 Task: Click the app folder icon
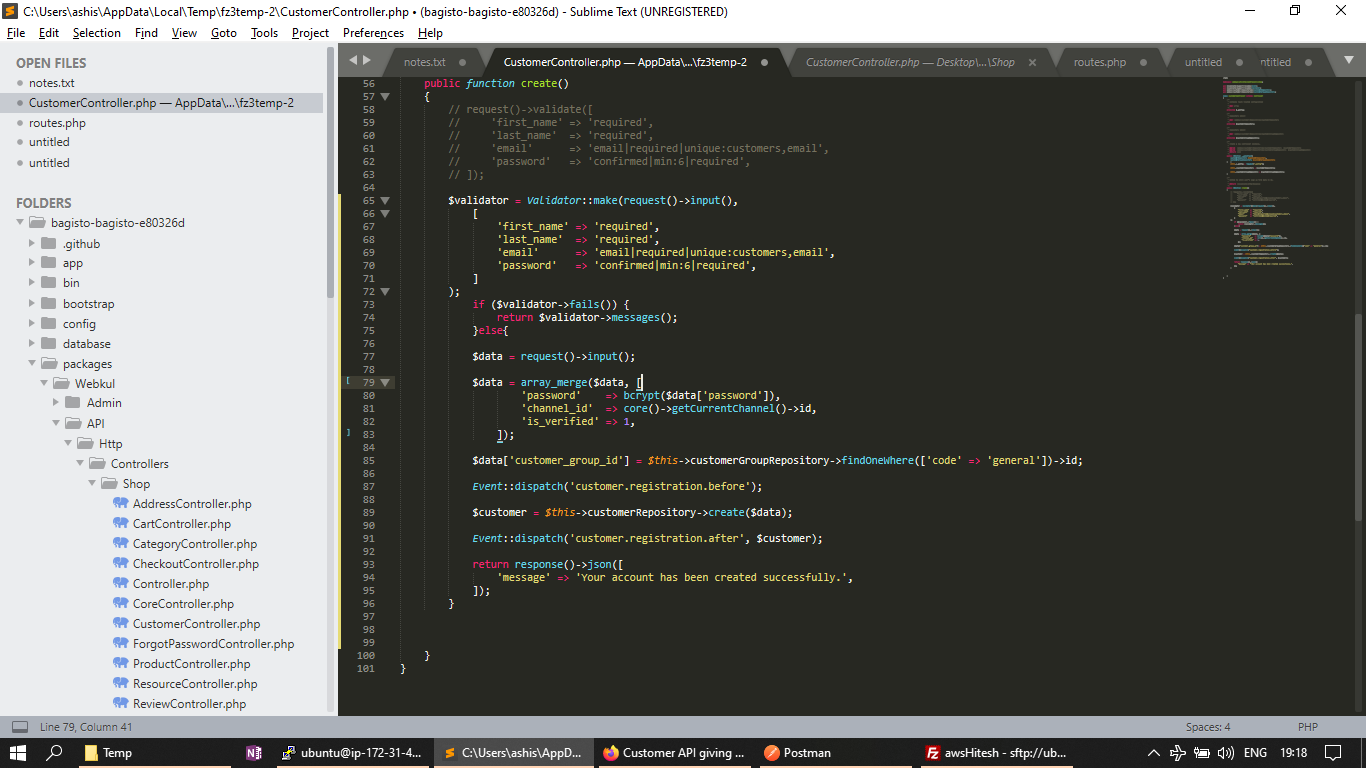coord(48,263)
